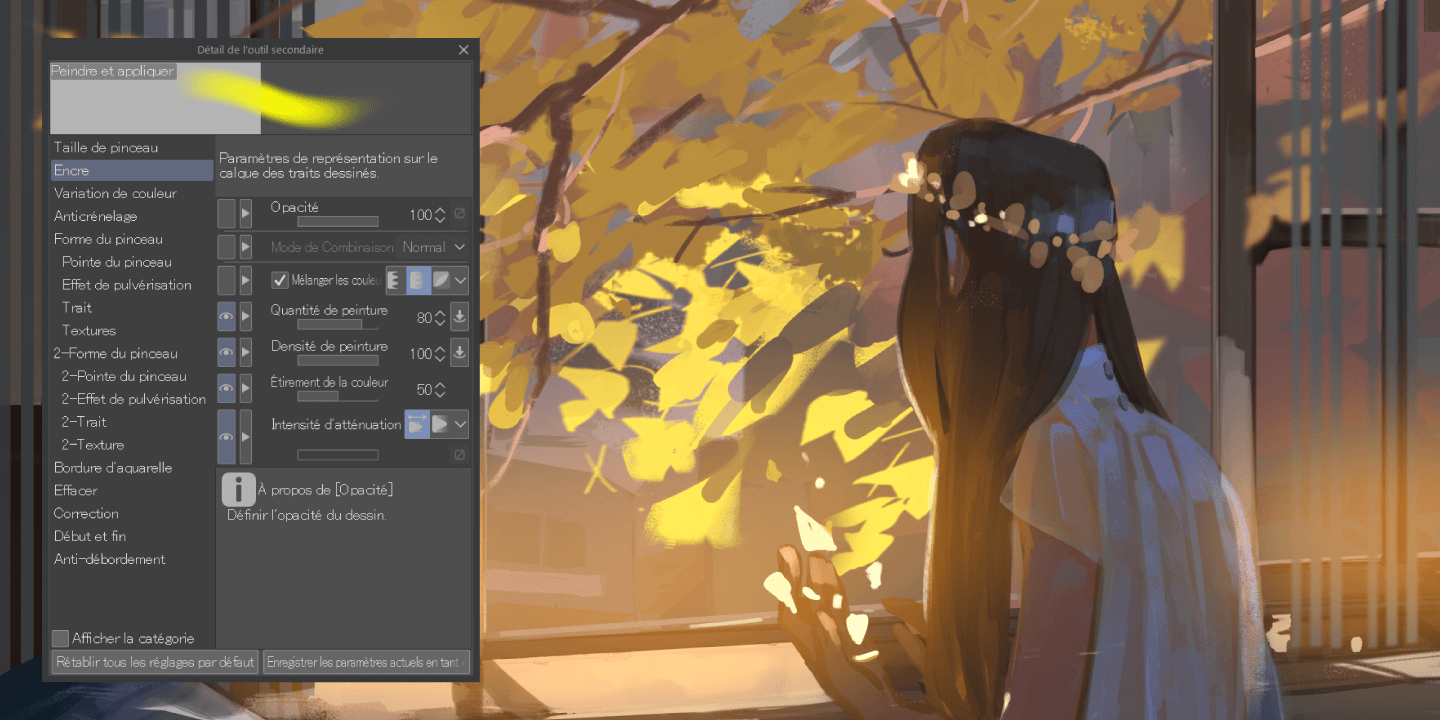The width and height of the screenshot is (1440, 720).
Task: Click Enregistrer les paramètres actuels button
Action: point(366,662)
